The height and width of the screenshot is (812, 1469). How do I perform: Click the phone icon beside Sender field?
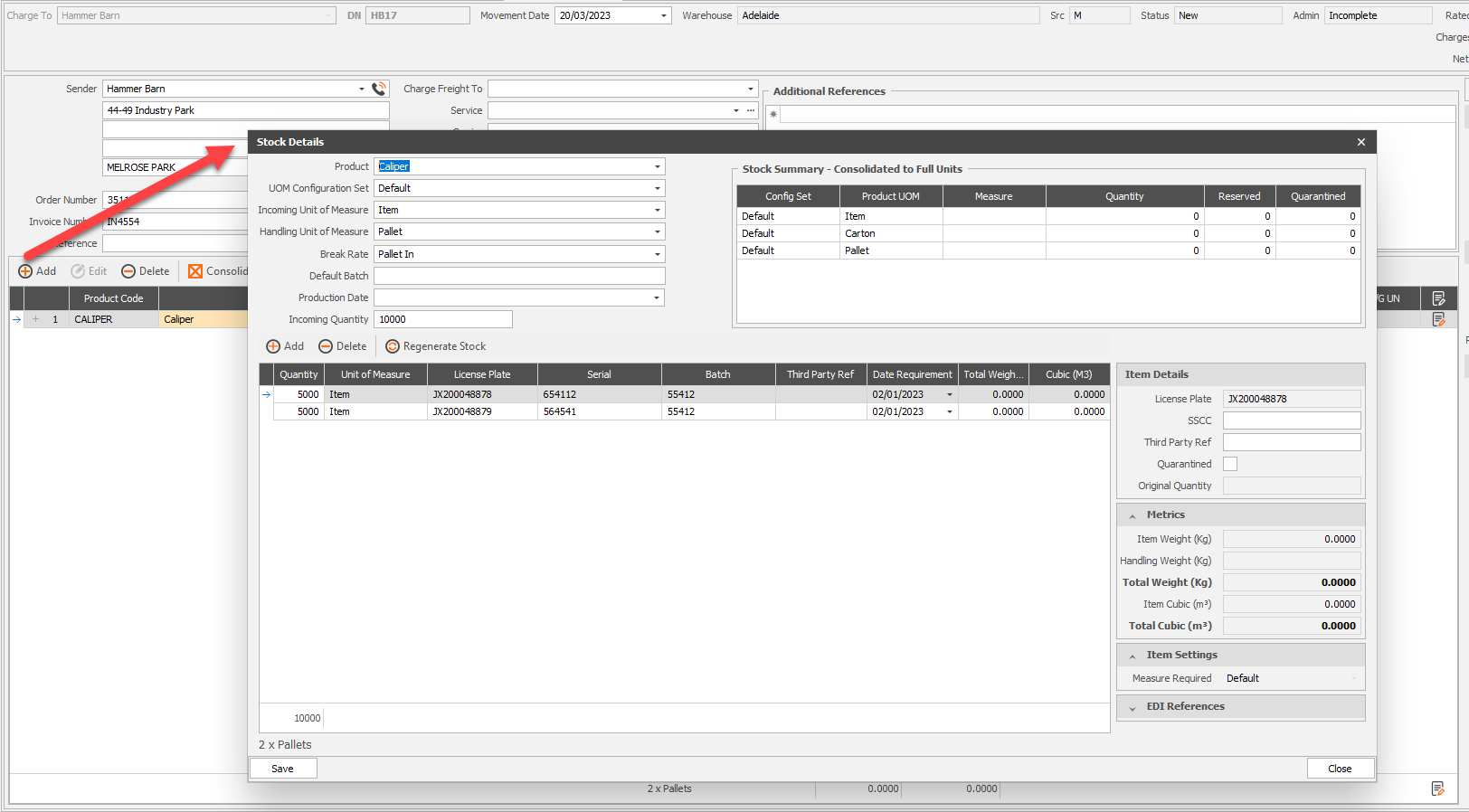pos(379,89)
